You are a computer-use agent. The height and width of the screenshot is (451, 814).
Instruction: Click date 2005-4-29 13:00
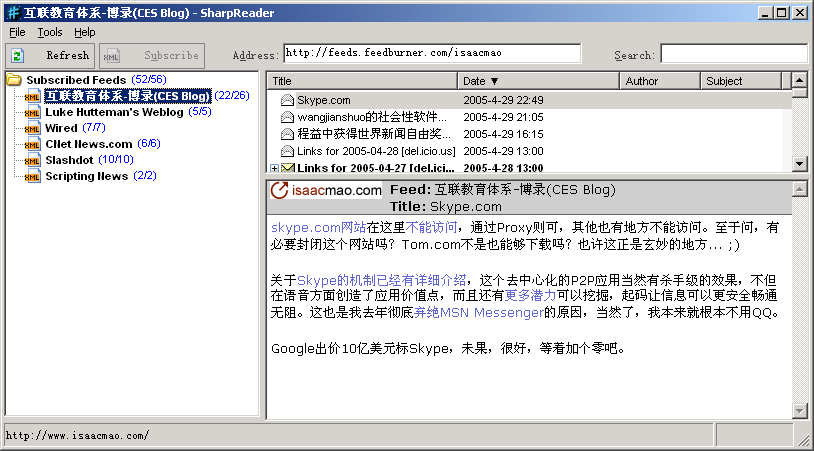[504, 152]
